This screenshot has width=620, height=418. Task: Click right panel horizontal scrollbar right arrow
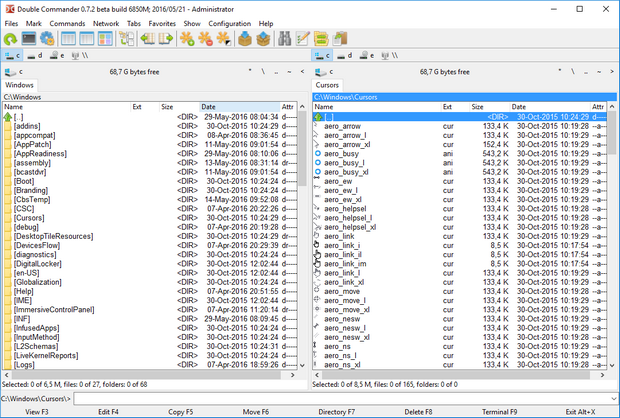coord(602,374)
